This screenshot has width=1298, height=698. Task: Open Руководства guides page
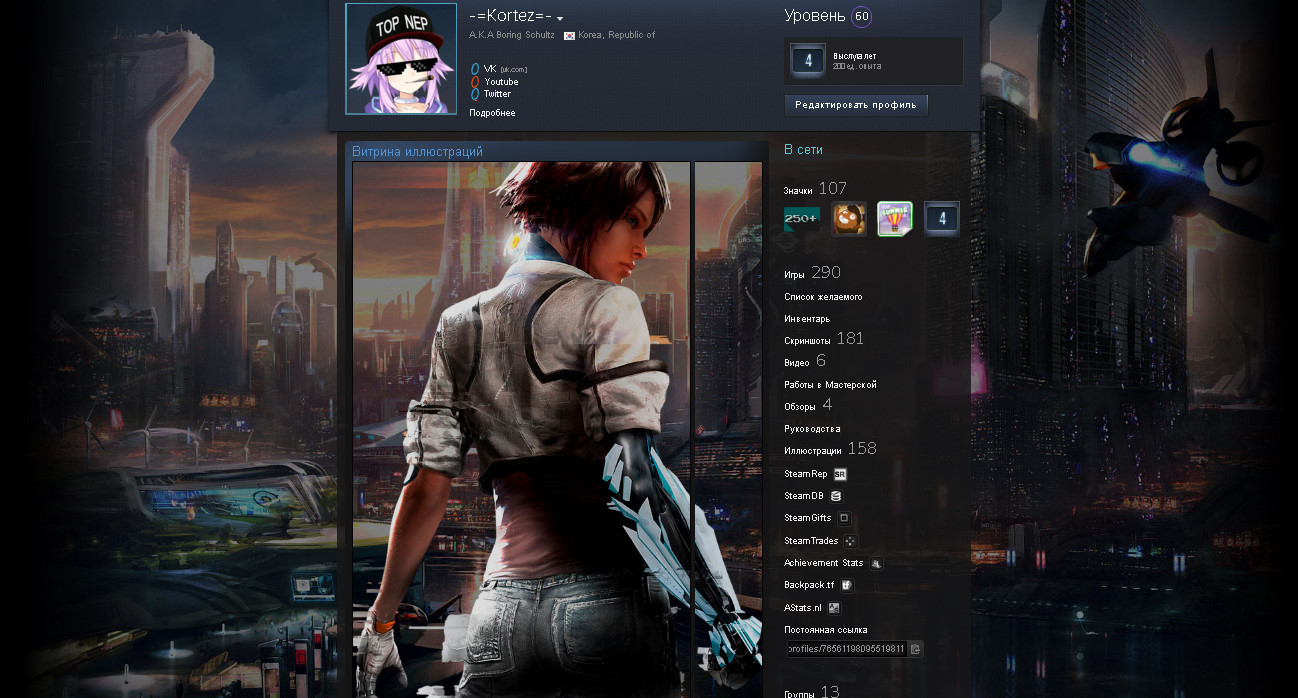812,429
